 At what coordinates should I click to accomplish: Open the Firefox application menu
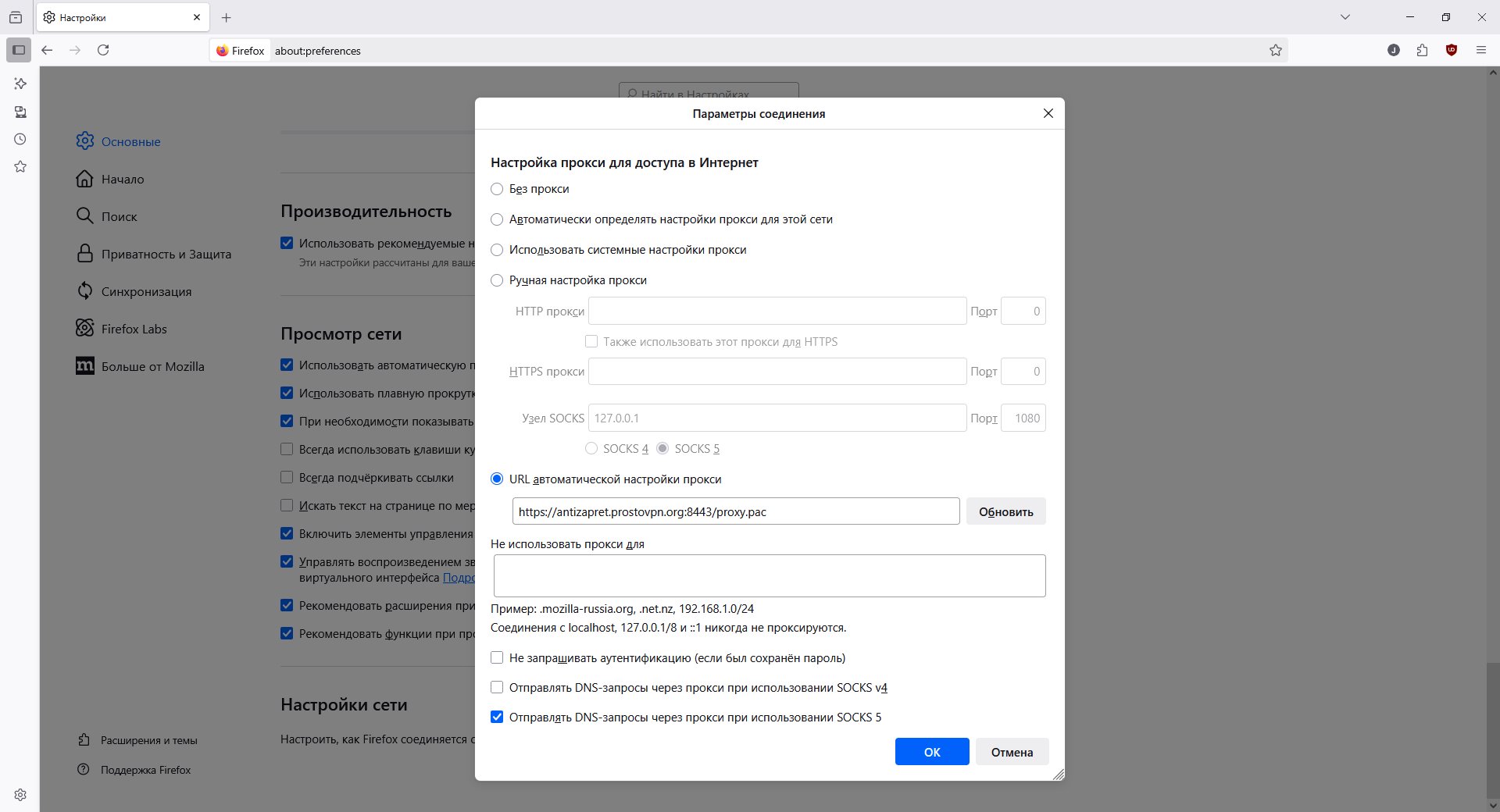click(x=1481, y=50)
